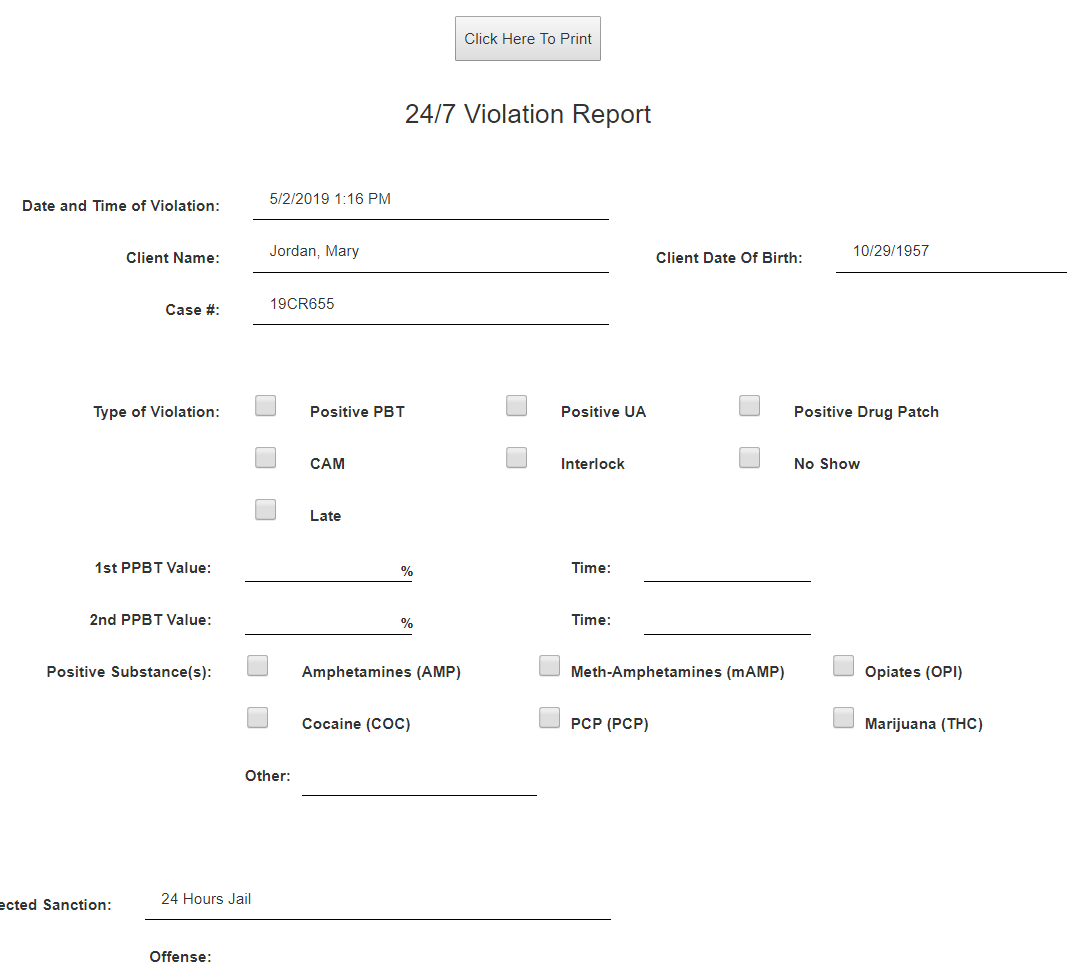
Task: Tick the CAM violation checkbox
Action: tap(266, 458)
